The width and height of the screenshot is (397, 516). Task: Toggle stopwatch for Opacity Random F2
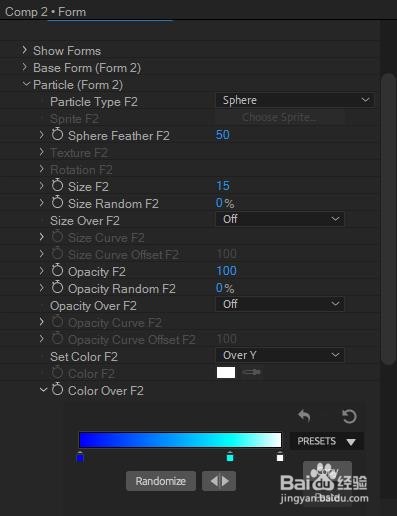point(57,288)
